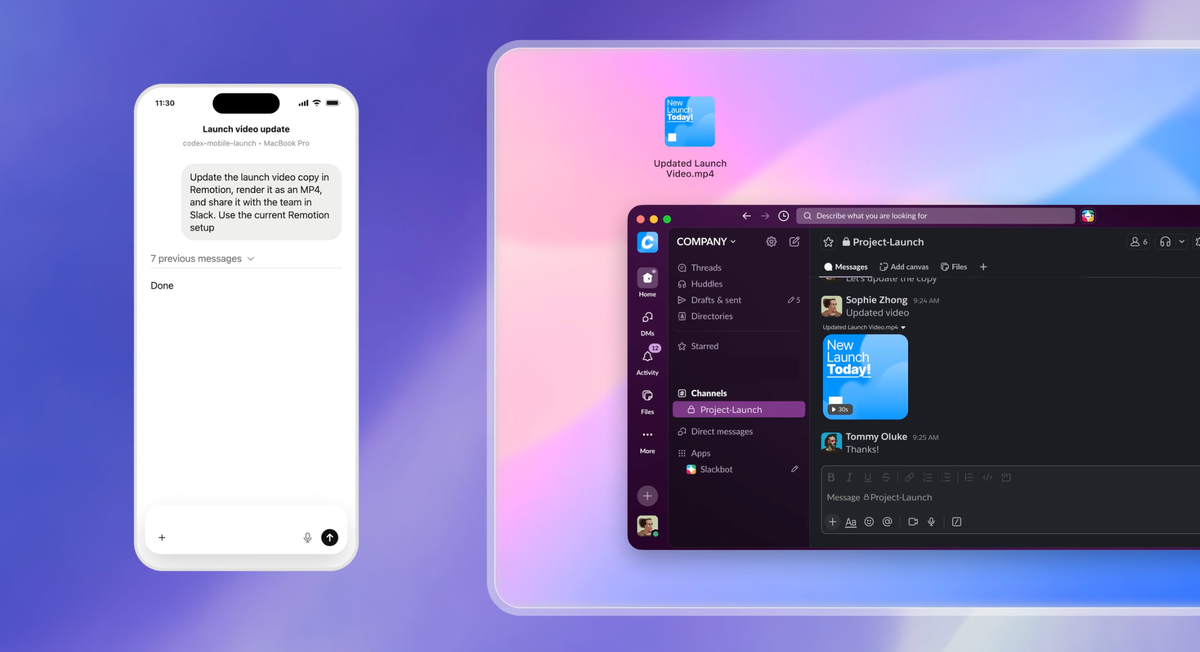Go forward using the Slack forward arrow
Viewport: 1200px width, 652px height.
point(765,216)
